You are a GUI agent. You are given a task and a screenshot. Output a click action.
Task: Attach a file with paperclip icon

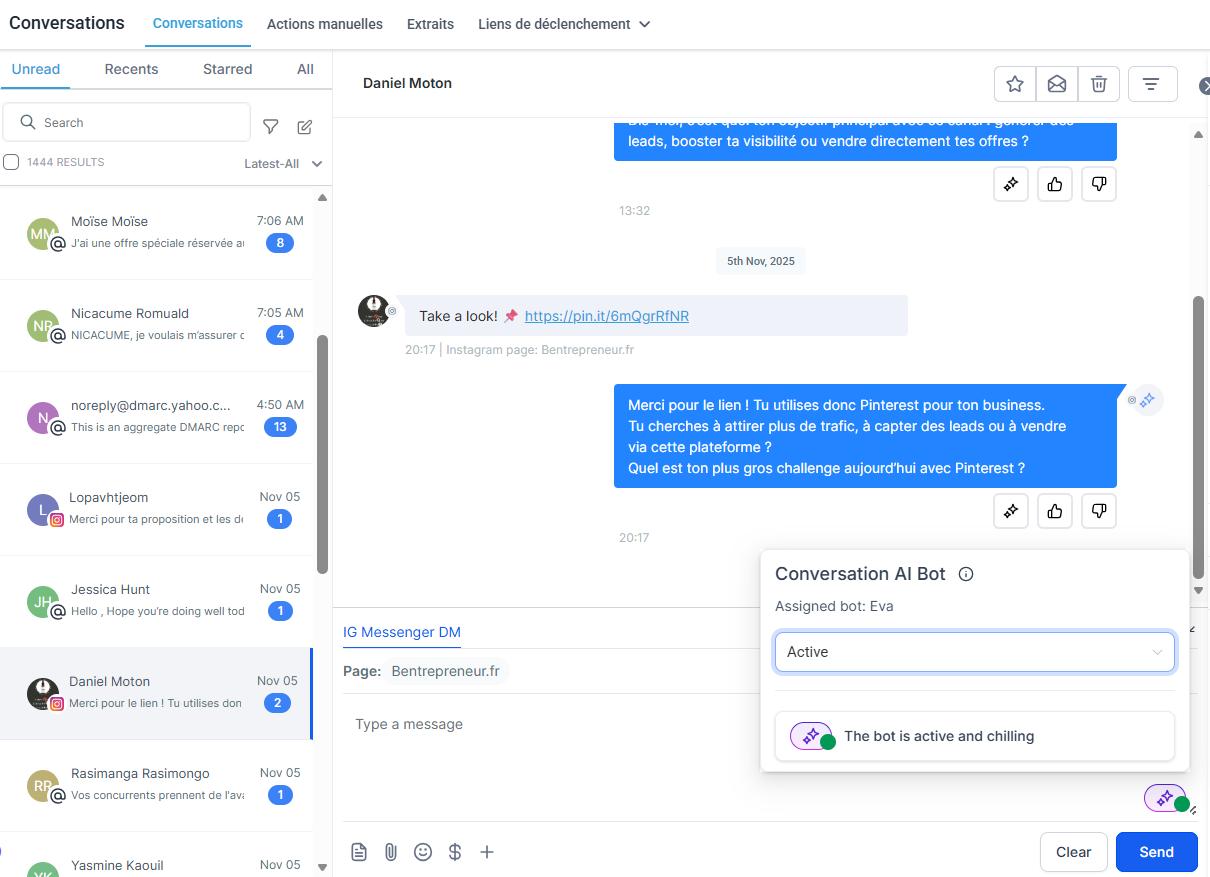391,852
